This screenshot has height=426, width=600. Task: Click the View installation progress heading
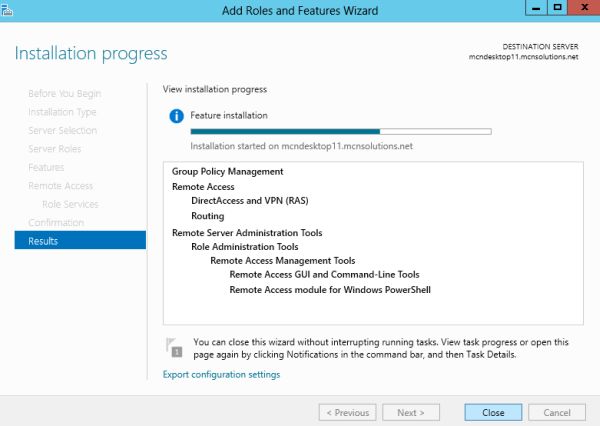[215, 89]
